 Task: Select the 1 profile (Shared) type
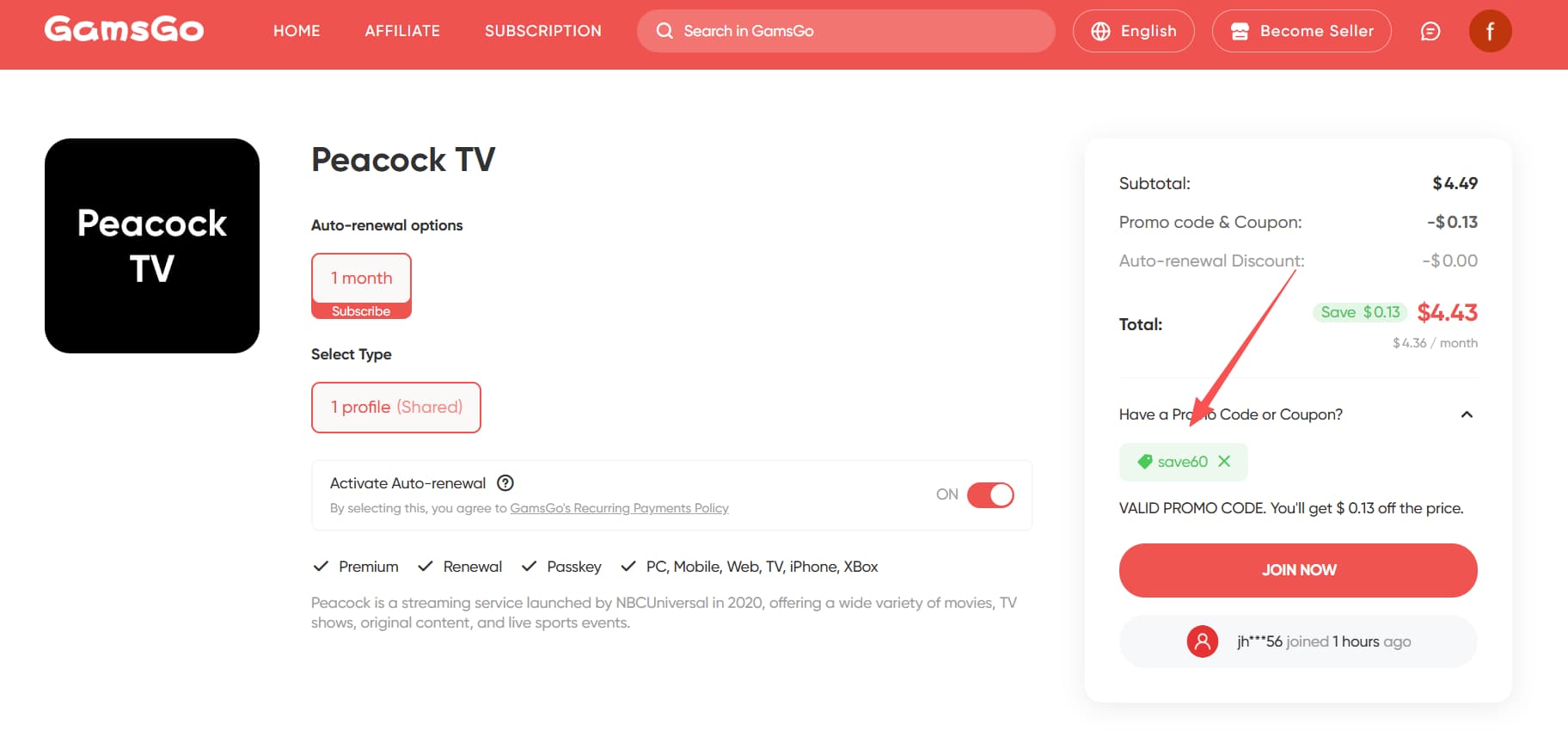point(396,407)
